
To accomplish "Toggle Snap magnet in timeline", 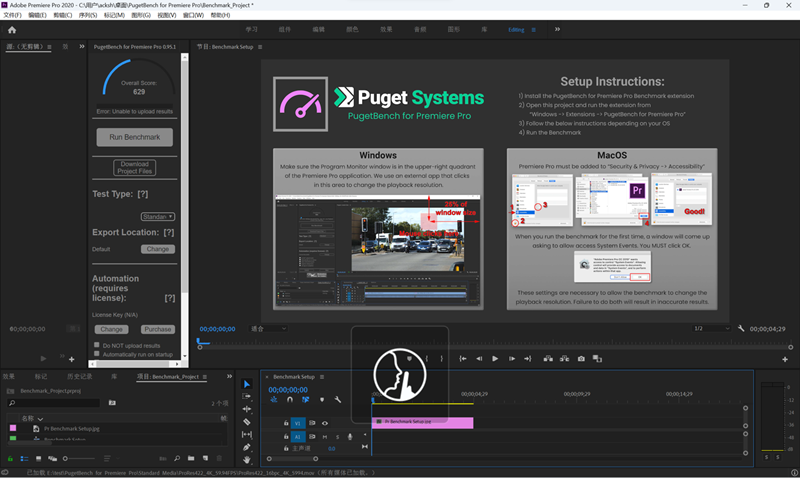I will point(290,400).
